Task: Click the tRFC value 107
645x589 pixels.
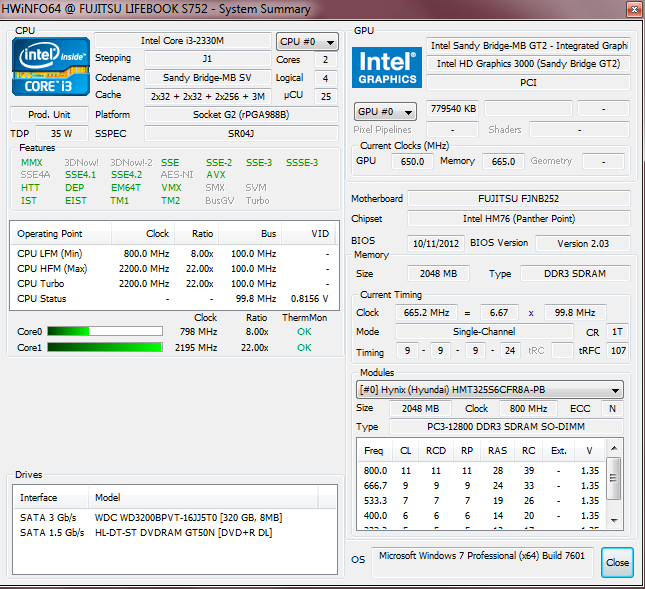Action: [618, 351]
